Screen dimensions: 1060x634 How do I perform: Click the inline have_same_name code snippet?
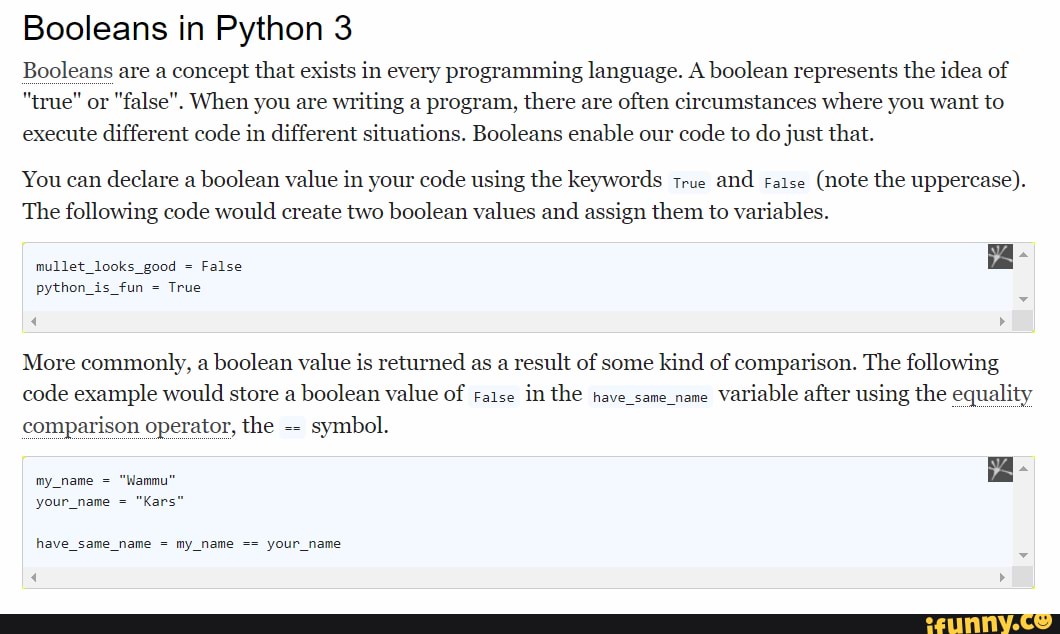[650, 397]
